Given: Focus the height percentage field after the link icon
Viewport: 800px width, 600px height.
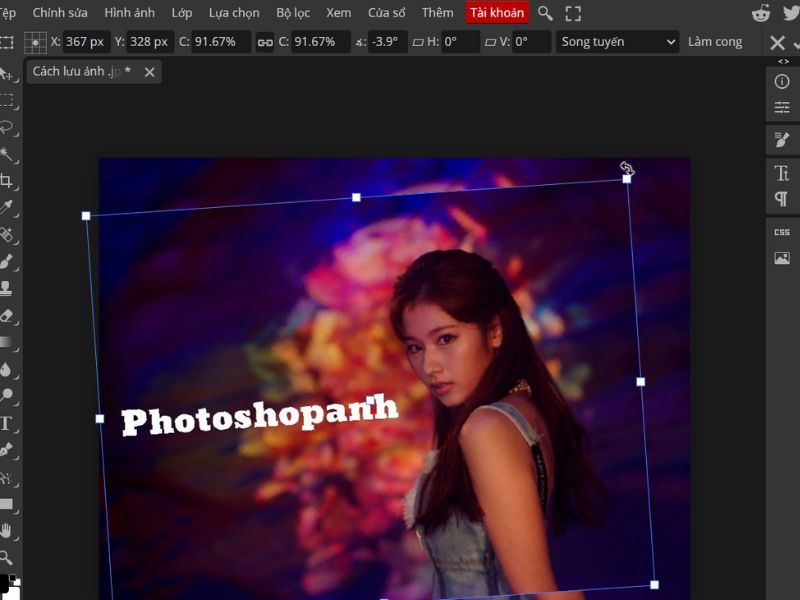Looking at the screenshot, I should (x=321, y=42).
